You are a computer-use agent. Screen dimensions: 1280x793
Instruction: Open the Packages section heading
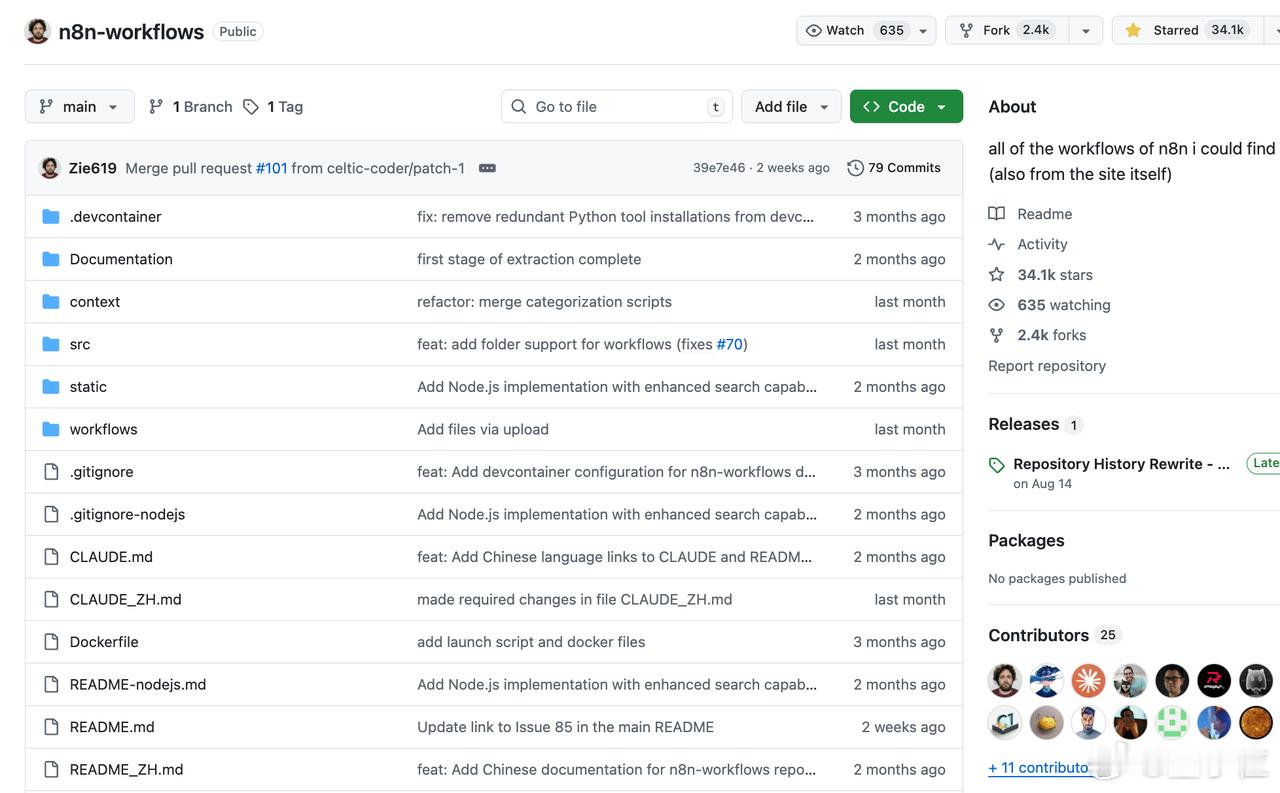tap(1026, 541)
